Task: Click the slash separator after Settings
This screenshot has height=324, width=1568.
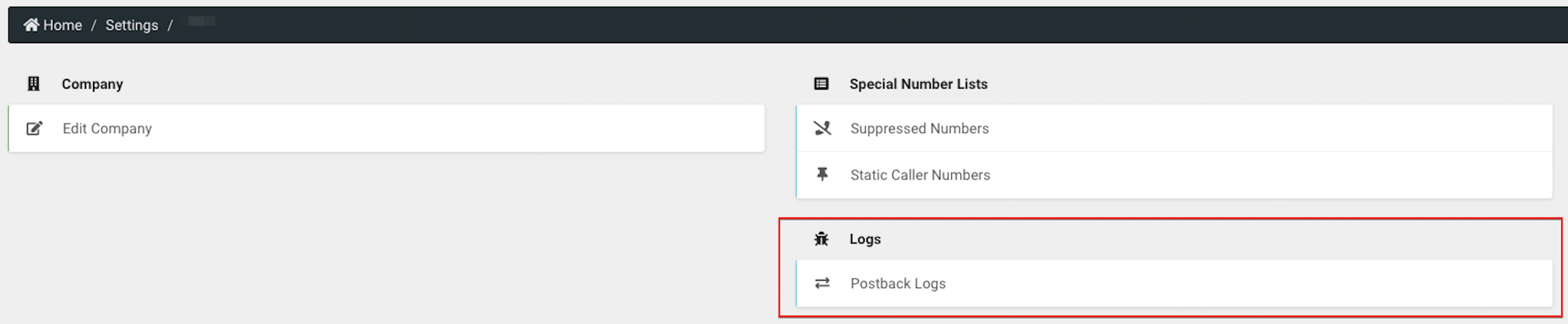Action: pyautogui.click(x=170, y=25)
